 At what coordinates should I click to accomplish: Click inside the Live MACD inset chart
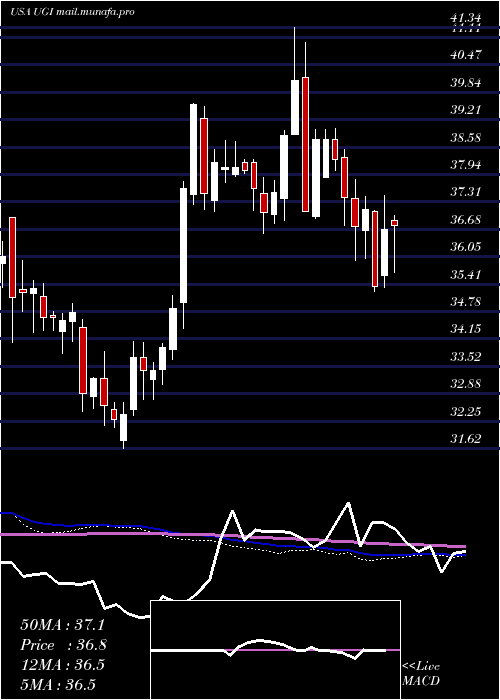[x=275, y=650]
